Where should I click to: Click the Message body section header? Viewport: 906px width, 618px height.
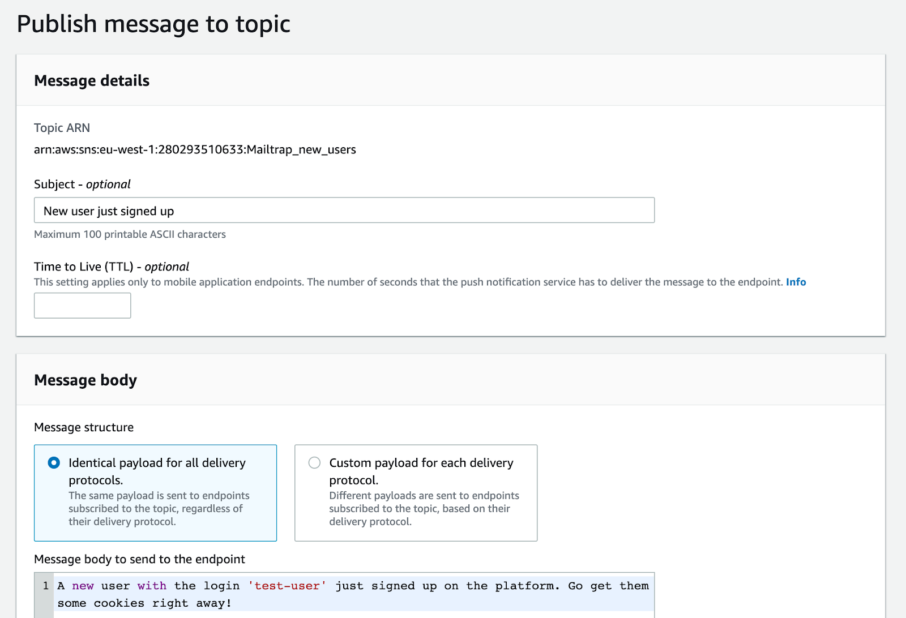tap(85, 381)
